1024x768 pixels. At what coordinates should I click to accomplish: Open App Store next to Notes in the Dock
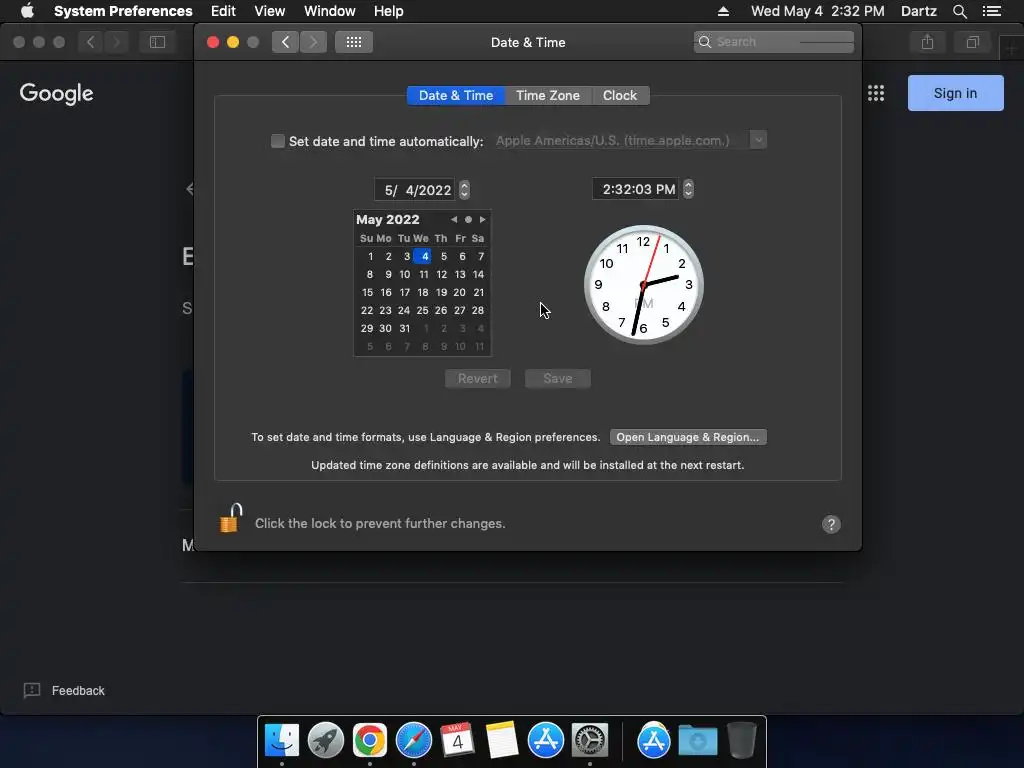[545, 741]
